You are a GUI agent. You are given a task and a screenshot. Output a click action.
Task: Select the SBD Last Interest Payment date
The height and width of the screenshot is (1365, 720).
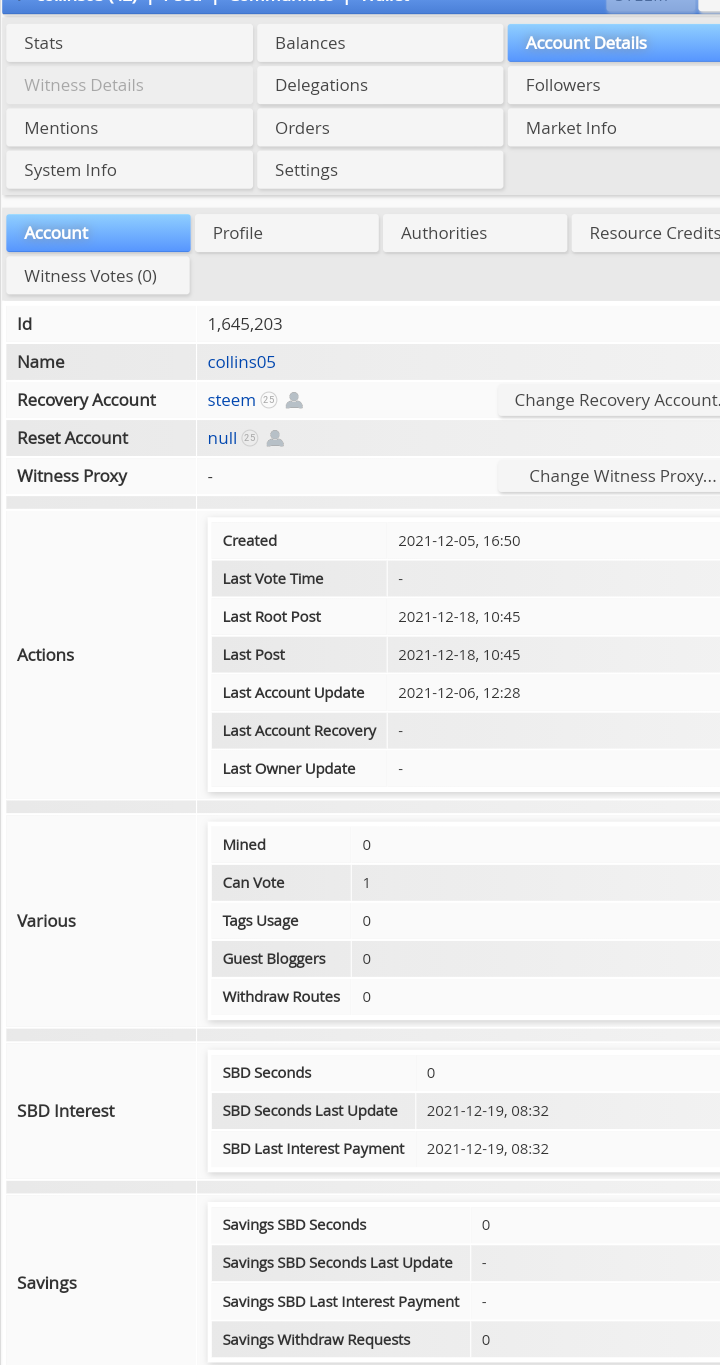click(x=488, y=1149)
